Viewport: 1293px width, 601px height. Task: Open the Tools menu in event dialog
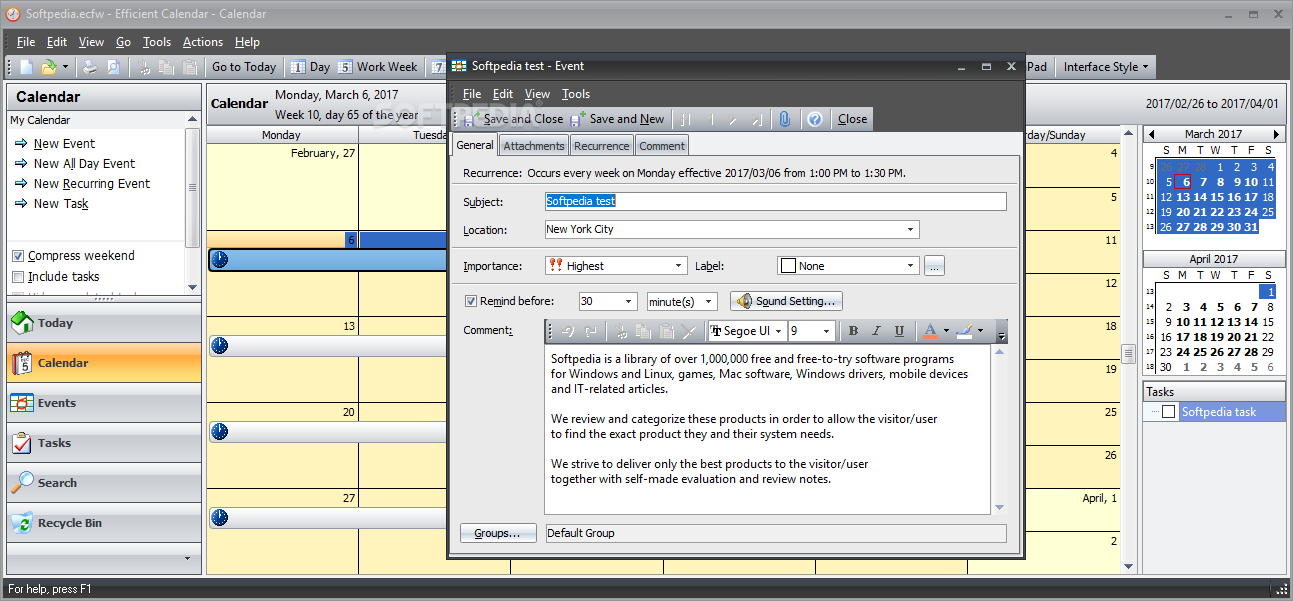pos(576,94)
